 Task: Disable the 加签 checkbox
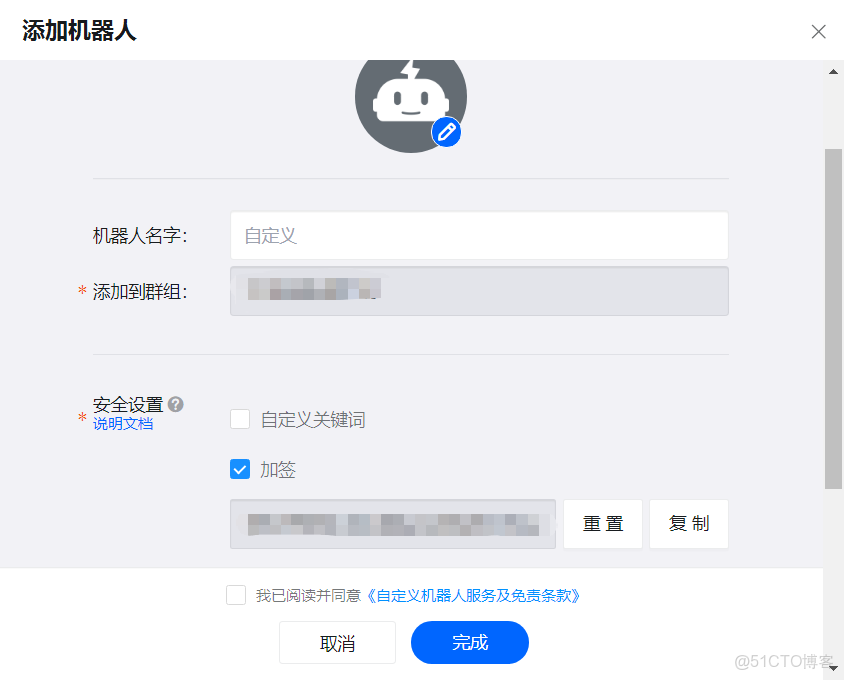coord(239,469)
